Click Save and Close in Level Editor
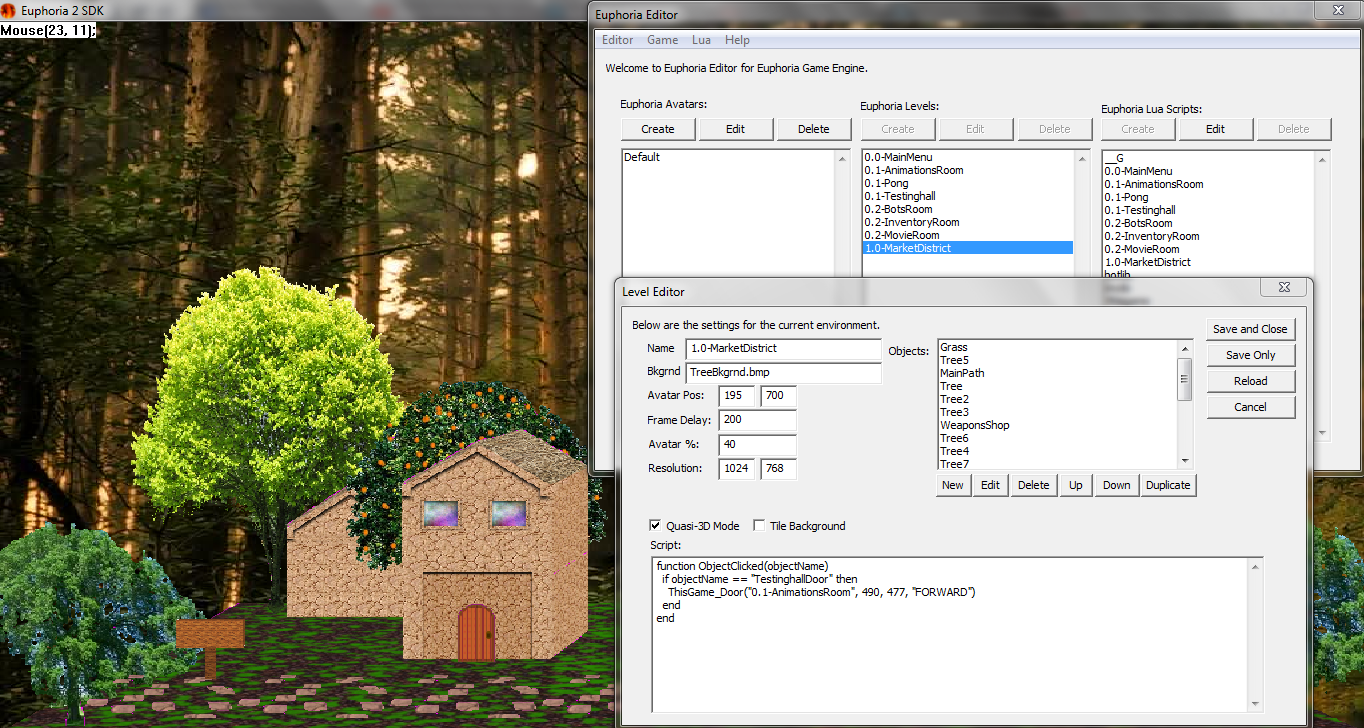 point(1250,329)
